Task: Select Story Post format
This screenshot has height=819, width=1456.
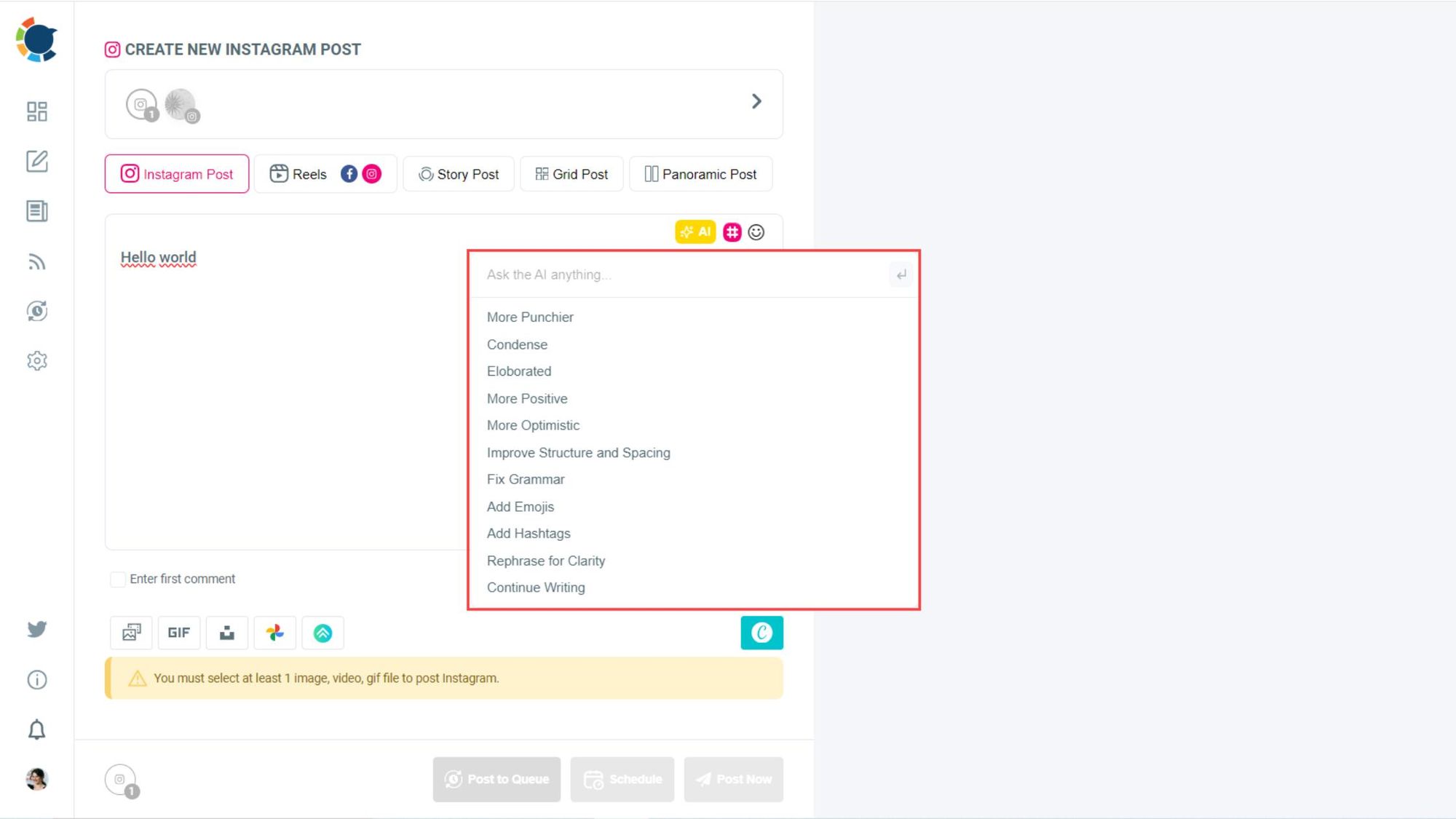Action: pos(458,173)
